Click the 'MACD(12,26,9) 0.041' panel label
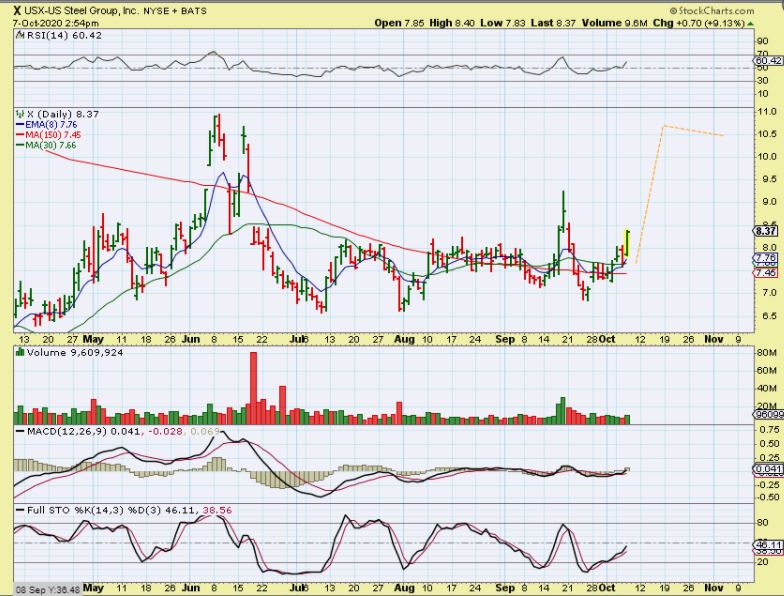The width and height of the screenshot is (784, 596). pos(84,431)
